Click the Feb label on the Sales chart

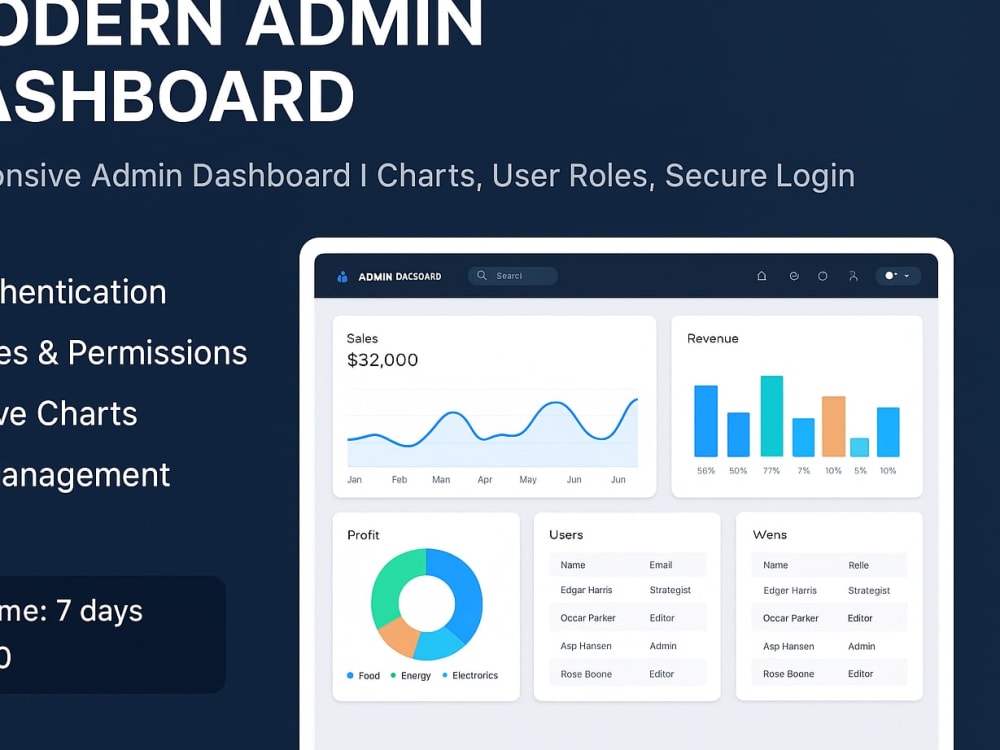(x=399, y=480)
